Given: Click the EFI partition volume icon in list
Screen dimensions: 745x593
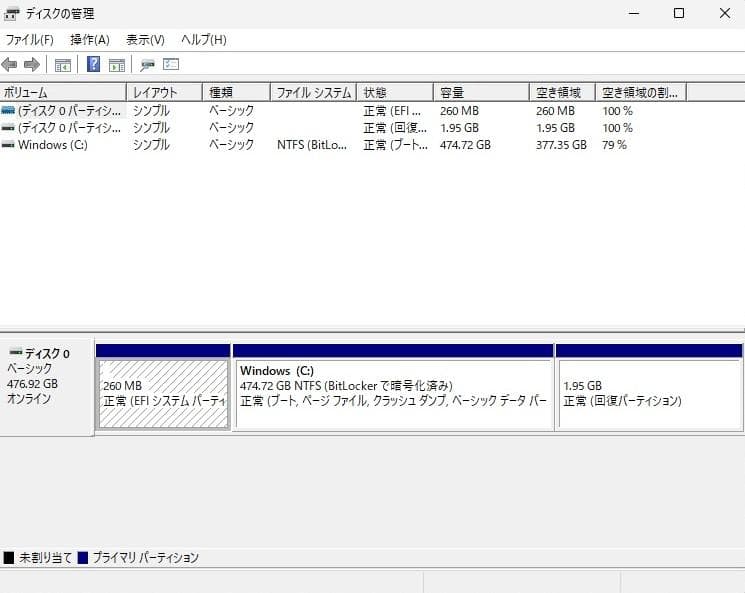Looking at the screenshot, I should coord(8,111).
